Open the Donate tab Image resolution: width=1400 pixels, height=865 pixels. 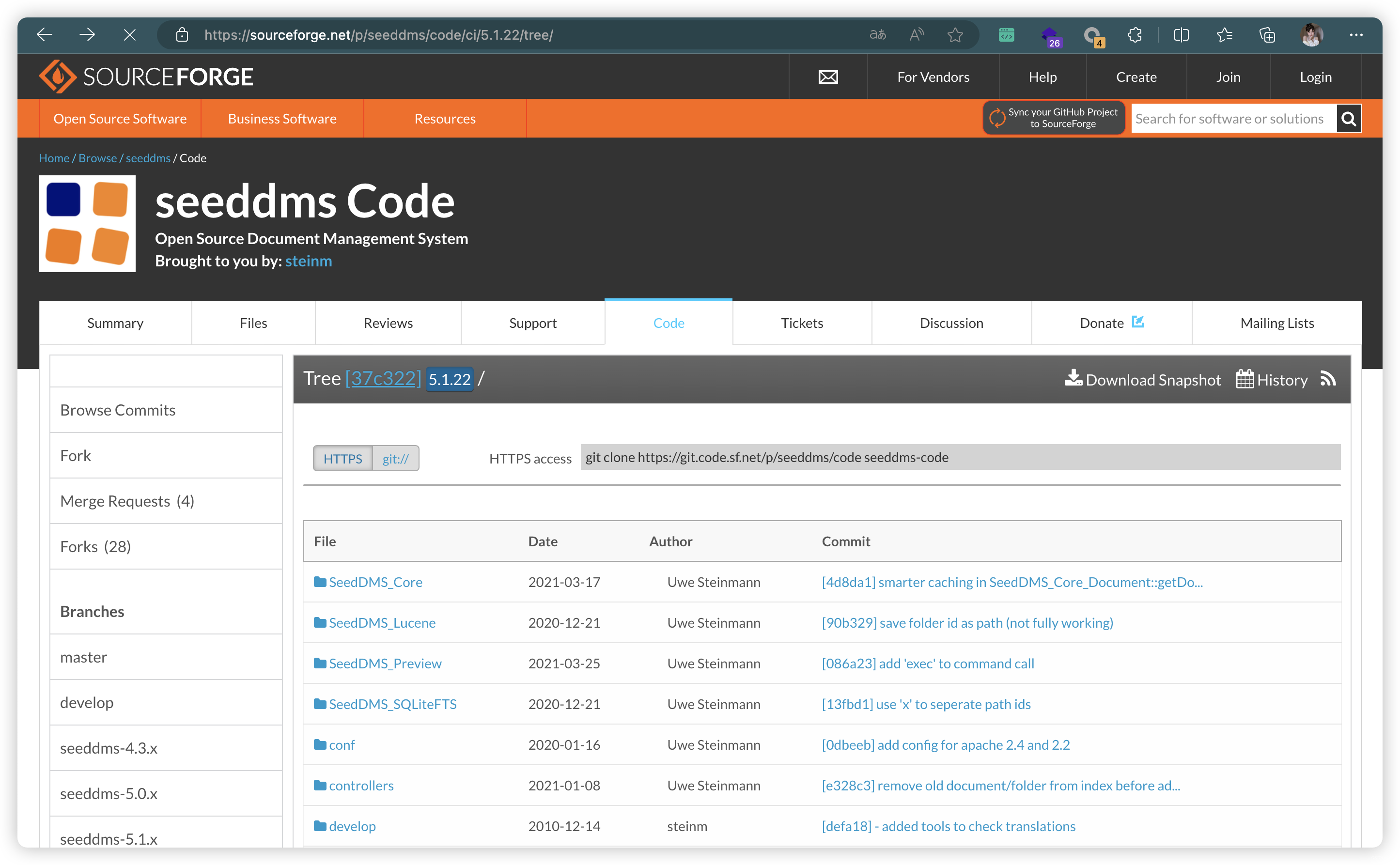(1111, 323)
